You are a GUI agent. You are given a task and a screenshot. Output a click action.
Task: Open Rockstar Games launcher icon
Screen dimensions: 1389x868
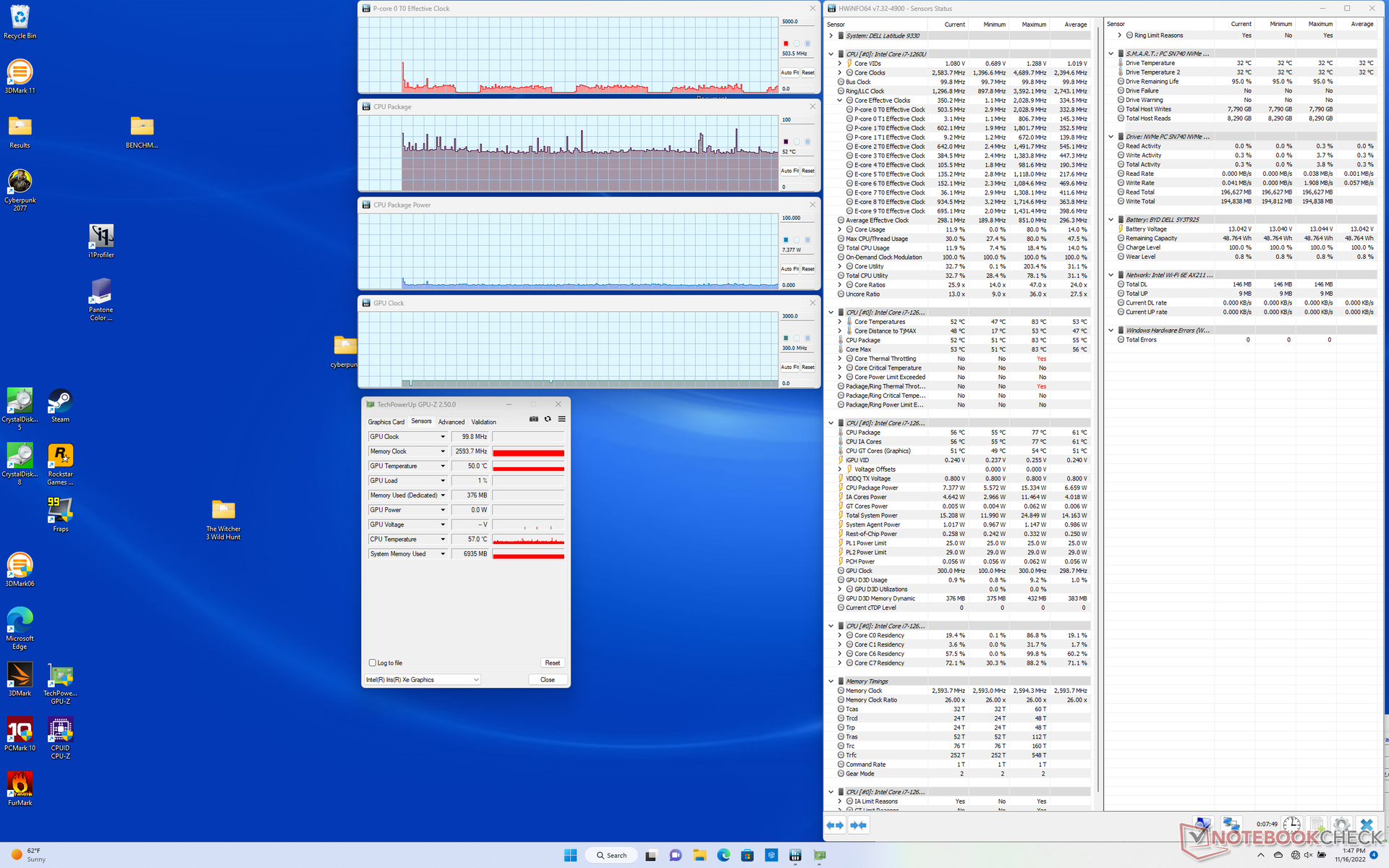[60, 464]
